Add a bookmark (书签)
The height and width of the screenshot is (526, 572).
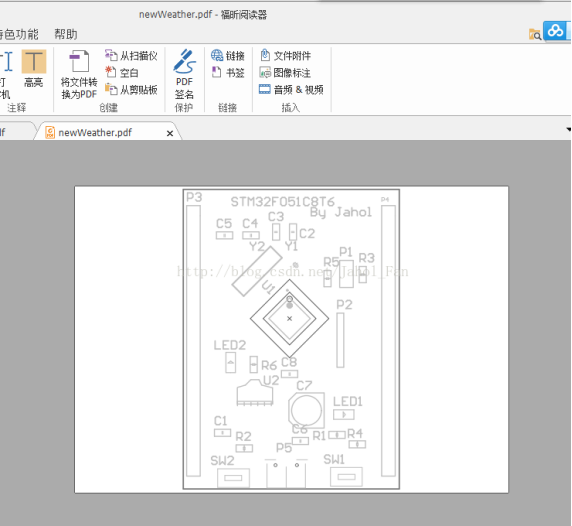[228, 72]
